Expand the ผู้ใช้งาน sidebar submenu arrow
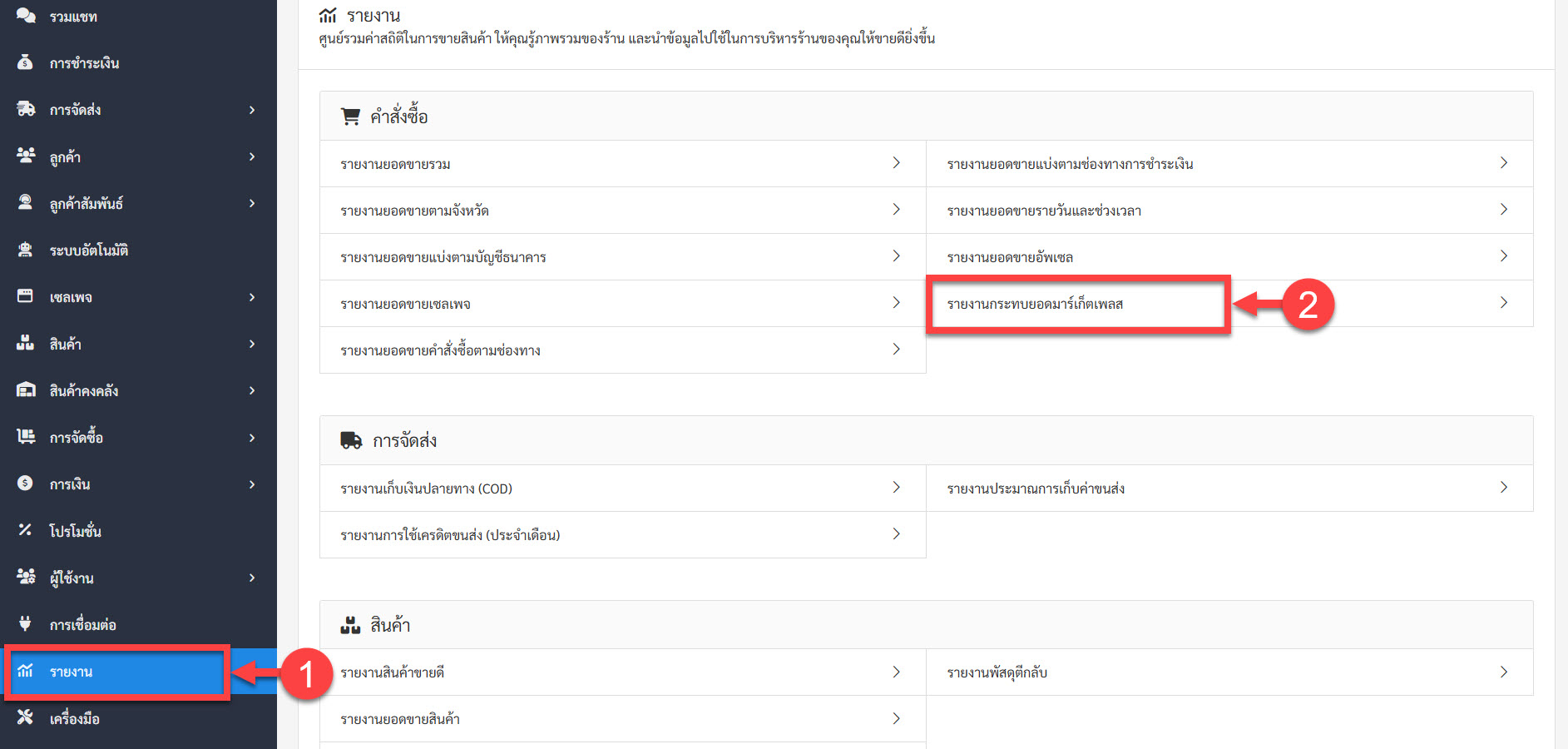 pos(252,578)
